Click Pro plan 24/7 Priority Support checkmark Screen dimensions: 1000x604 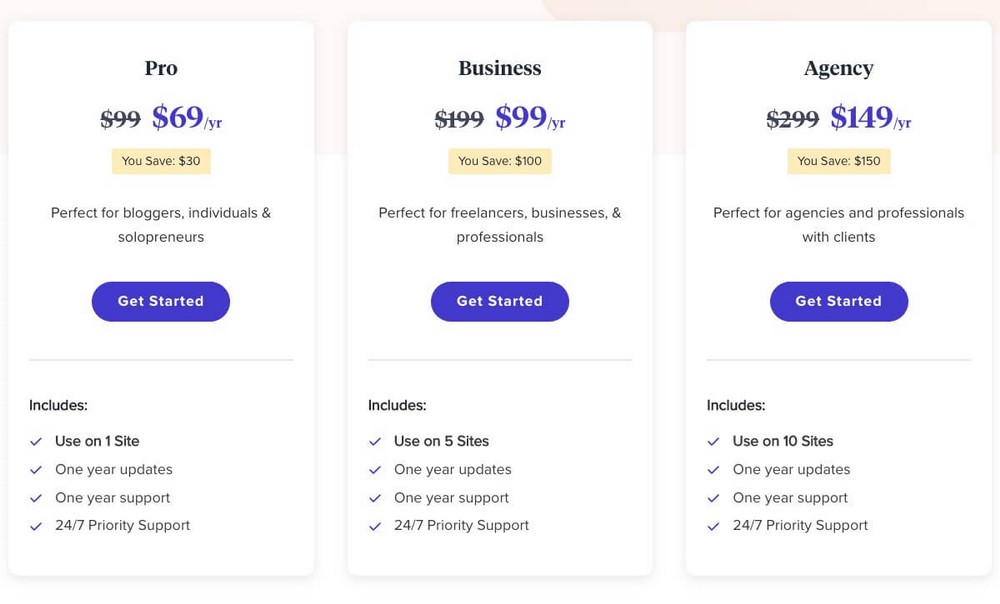(36, 526)
